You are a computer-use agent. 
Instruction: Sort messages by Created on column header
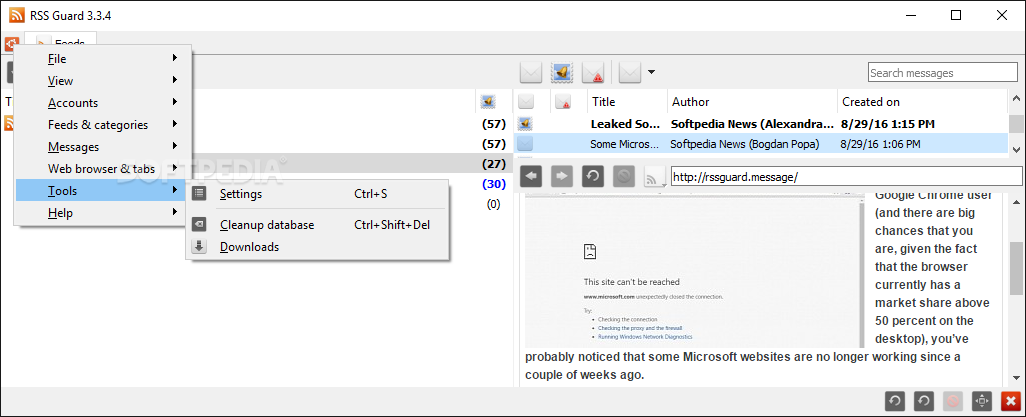click(x=923, y=101)
